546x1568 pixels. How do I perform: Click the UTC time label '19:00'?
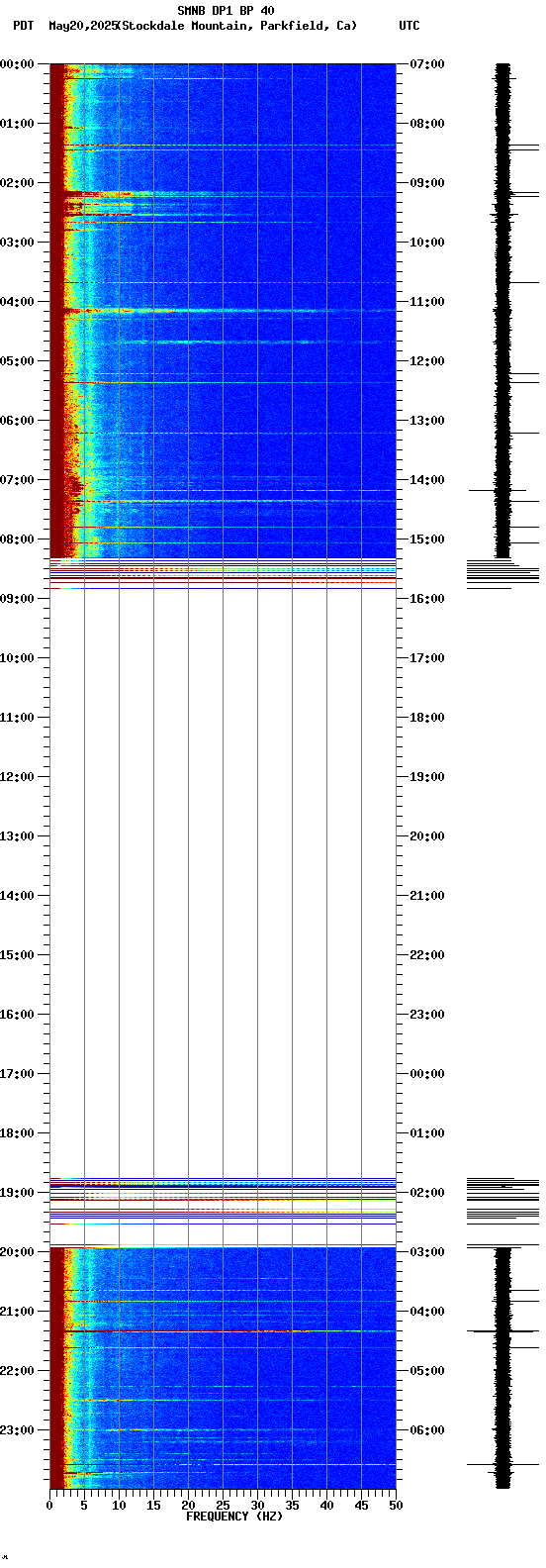427,776
